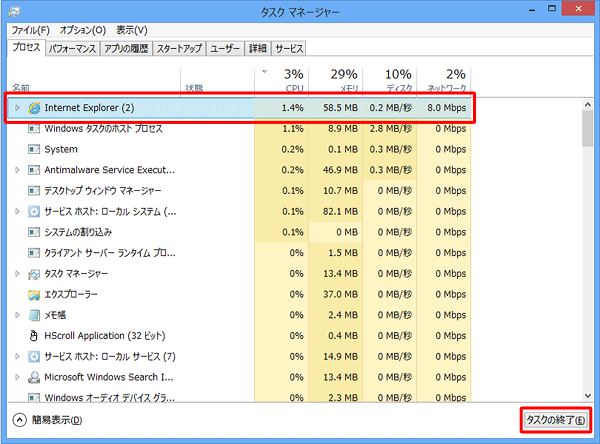600x444 pixels.
Task: Click the HScroll Application mouse icon
Action: click(x=34, y=336)
